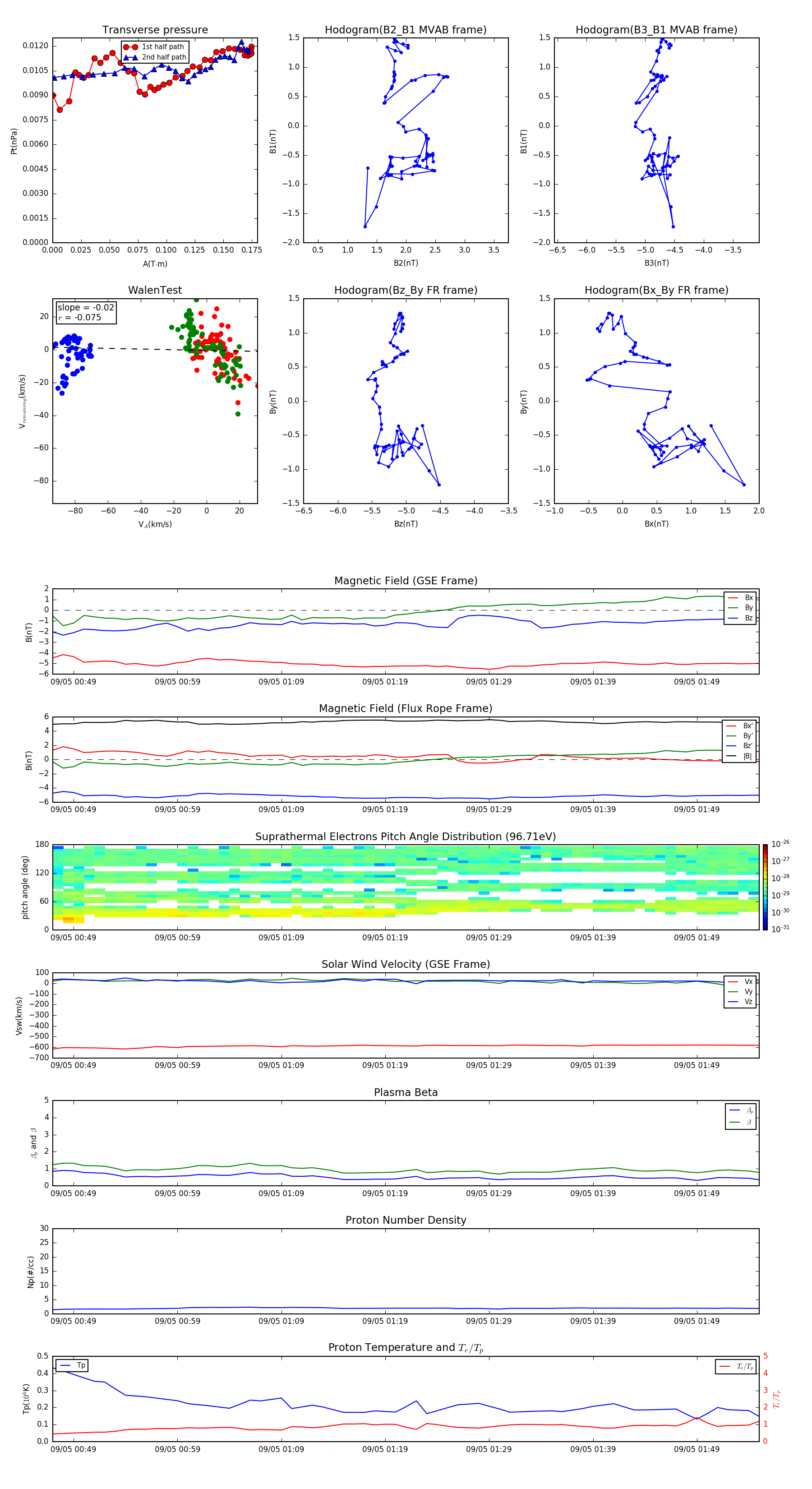The image size is (812, 1489).
Task: Click the Walen test "V_A(km/s)" axis label
Action: 155,524
